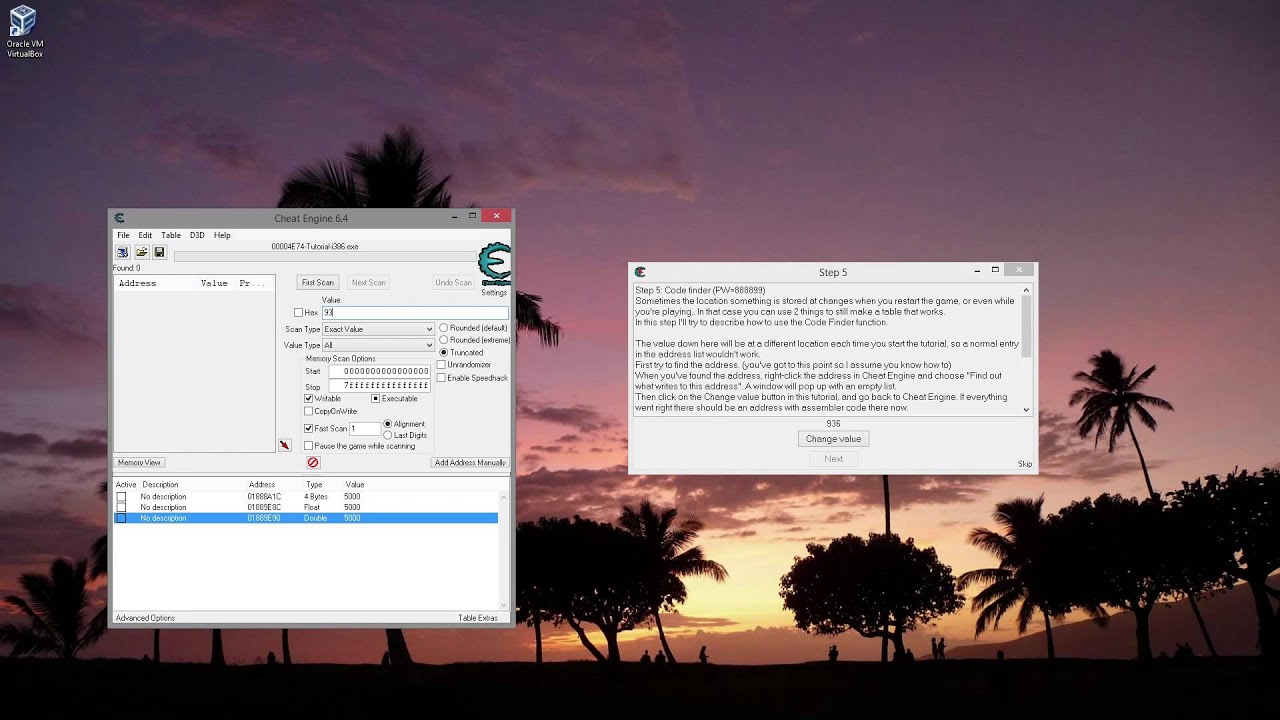Open Memory View
This screenshot has height=720, width=1280.
[139, 462]
